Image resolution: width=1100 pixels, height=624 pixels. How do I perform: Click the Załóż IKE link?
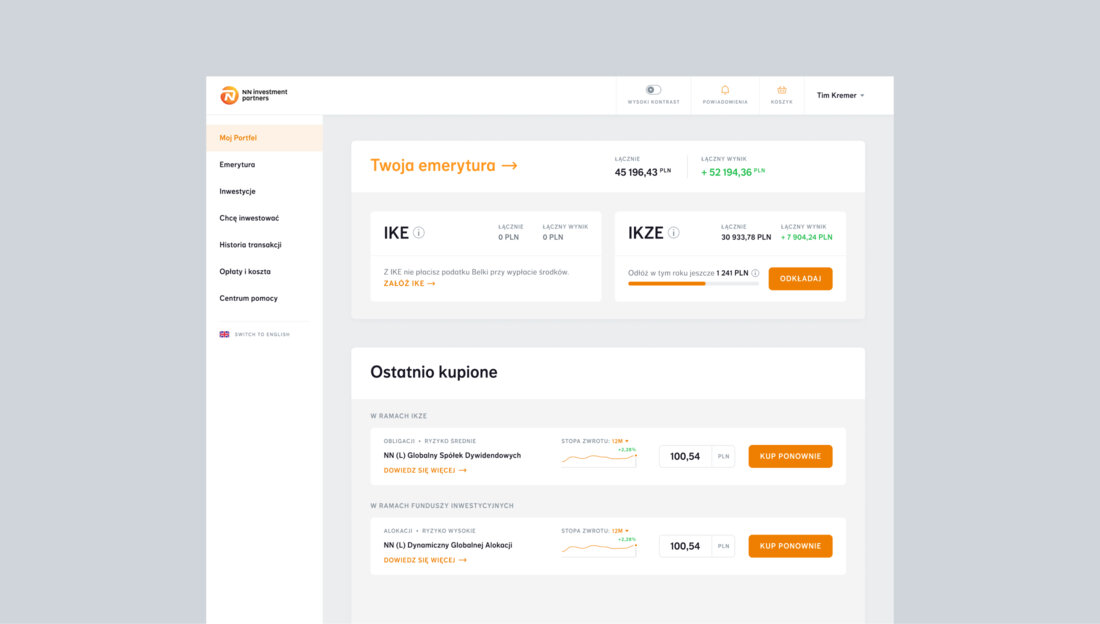pos(409,284)
